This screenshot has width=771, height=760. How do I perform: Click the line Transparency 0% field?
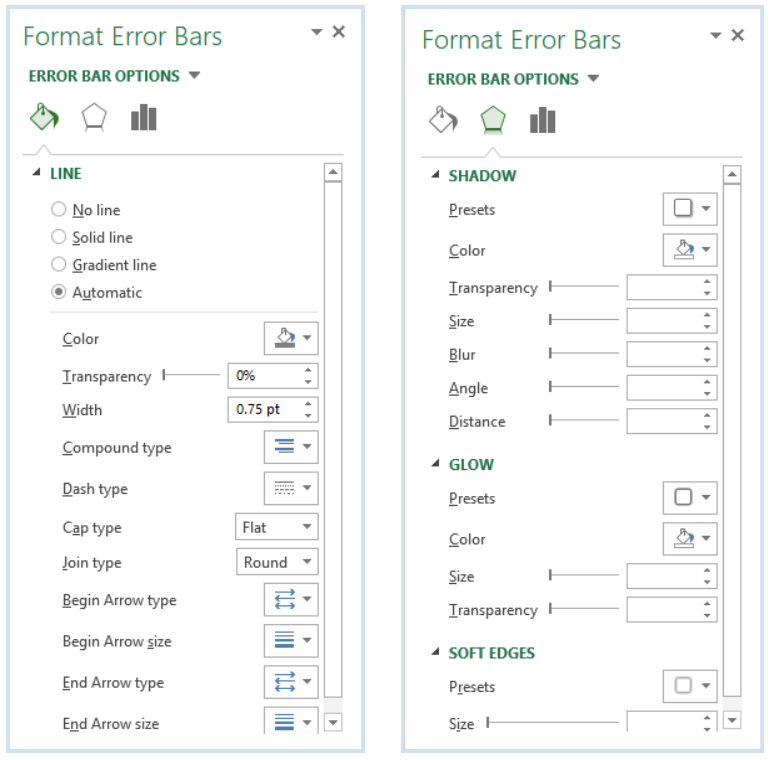coord(273,376)
